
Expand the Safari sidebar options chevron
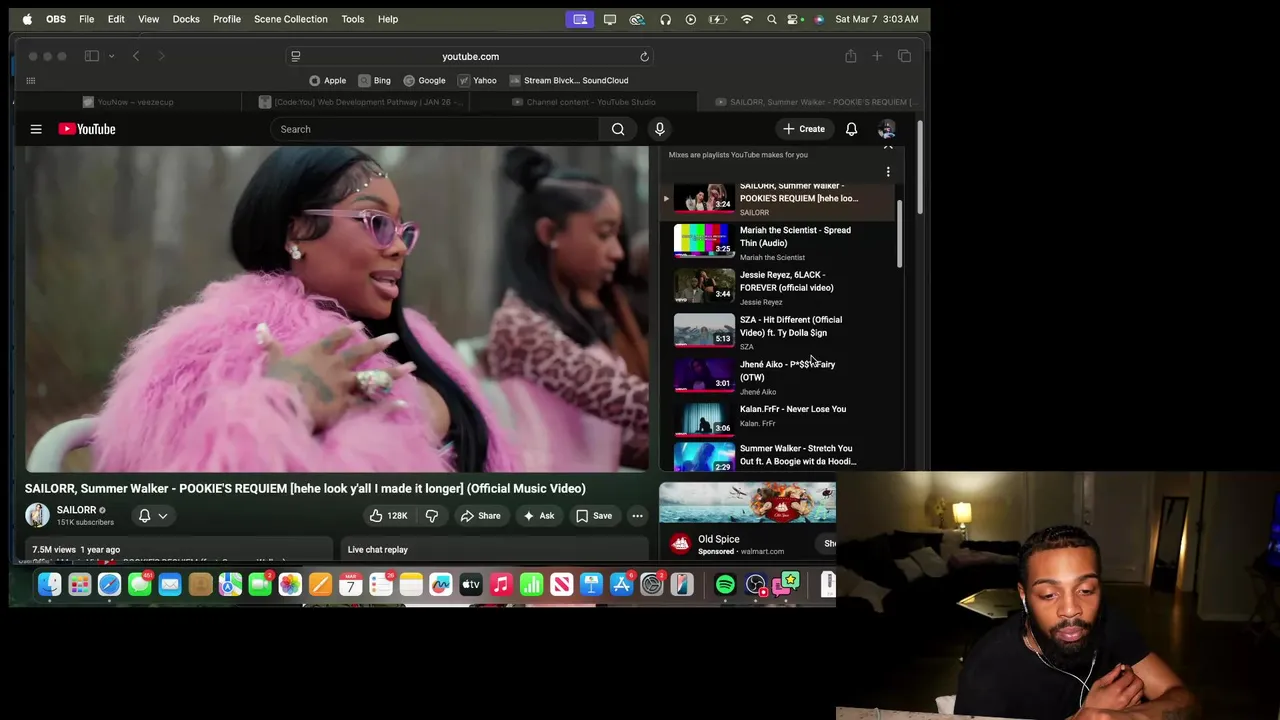(x=111, y=57)
